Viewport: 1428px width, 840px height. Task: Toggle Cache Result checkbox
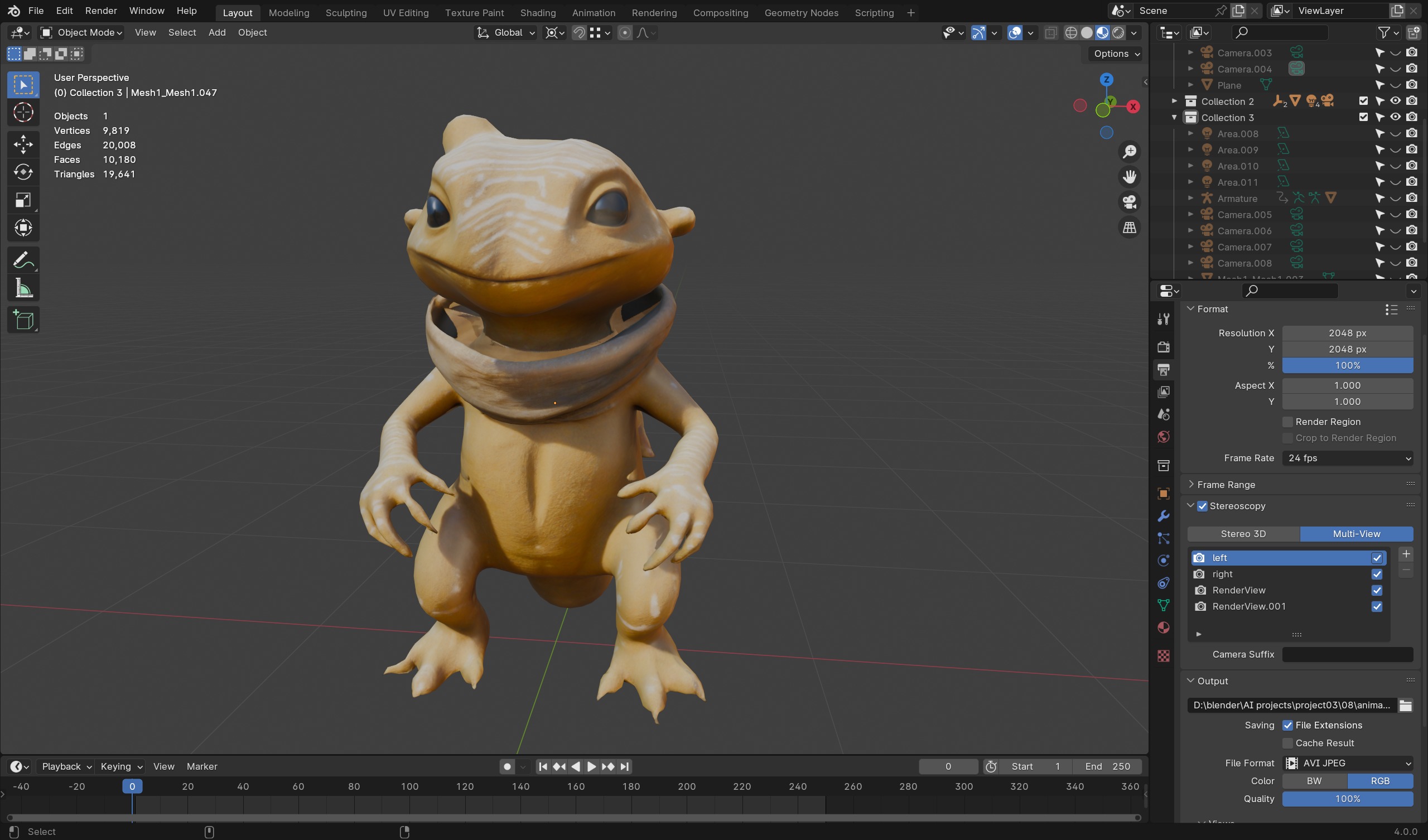(1287, 743)
